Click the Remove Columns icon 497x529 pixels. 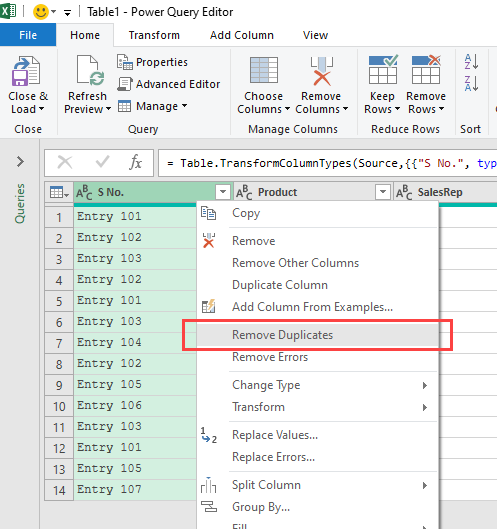pyautogui.click(x=322, y=71)
